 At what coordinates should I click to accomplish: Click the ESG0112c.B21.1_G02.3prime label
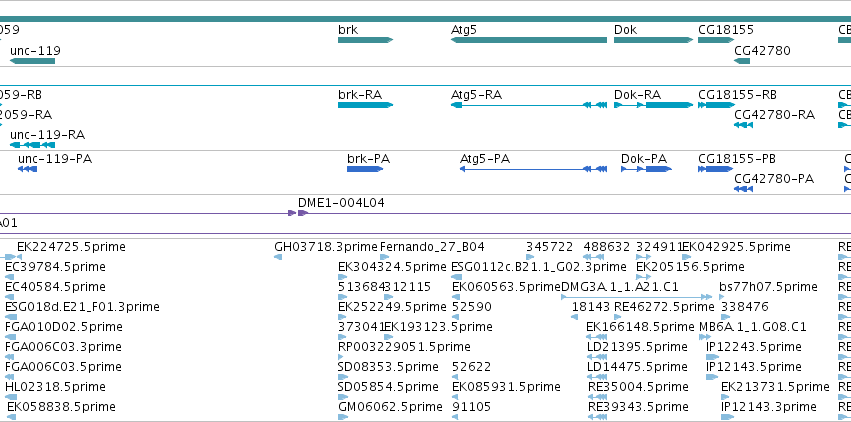point(538,267)
